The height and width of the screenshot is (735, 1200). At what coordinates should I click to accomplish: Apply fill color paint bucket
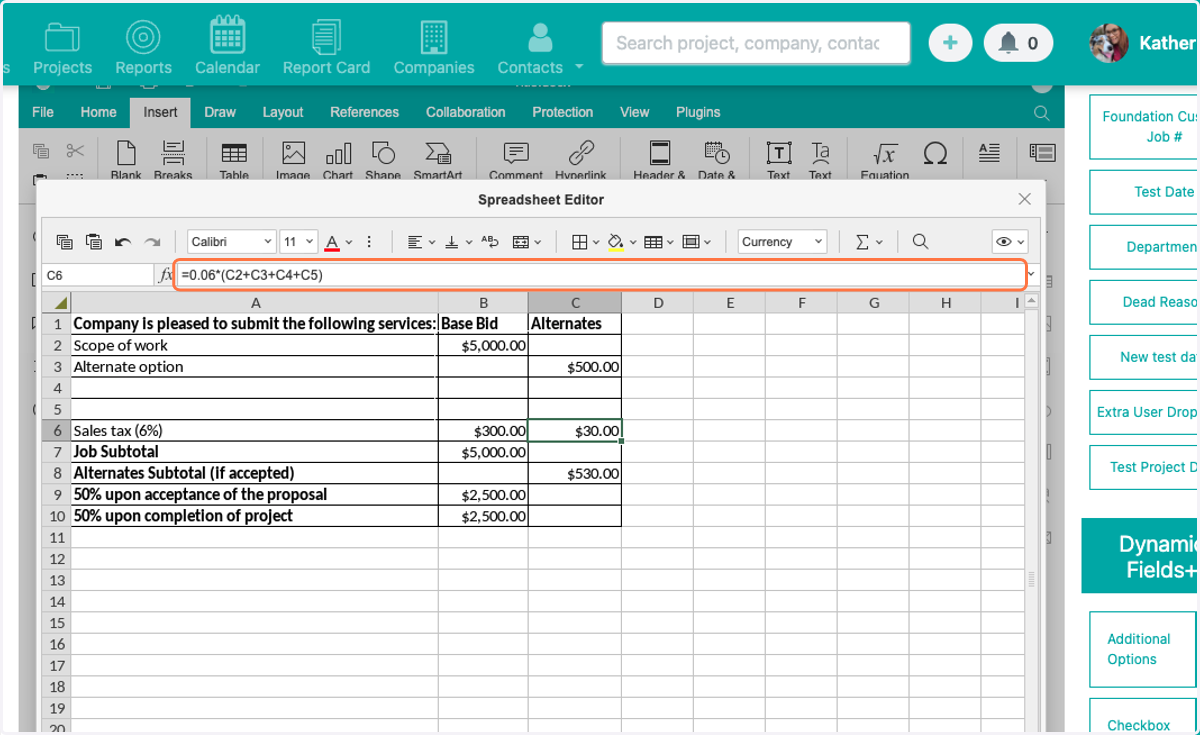(x=615, y=242)
